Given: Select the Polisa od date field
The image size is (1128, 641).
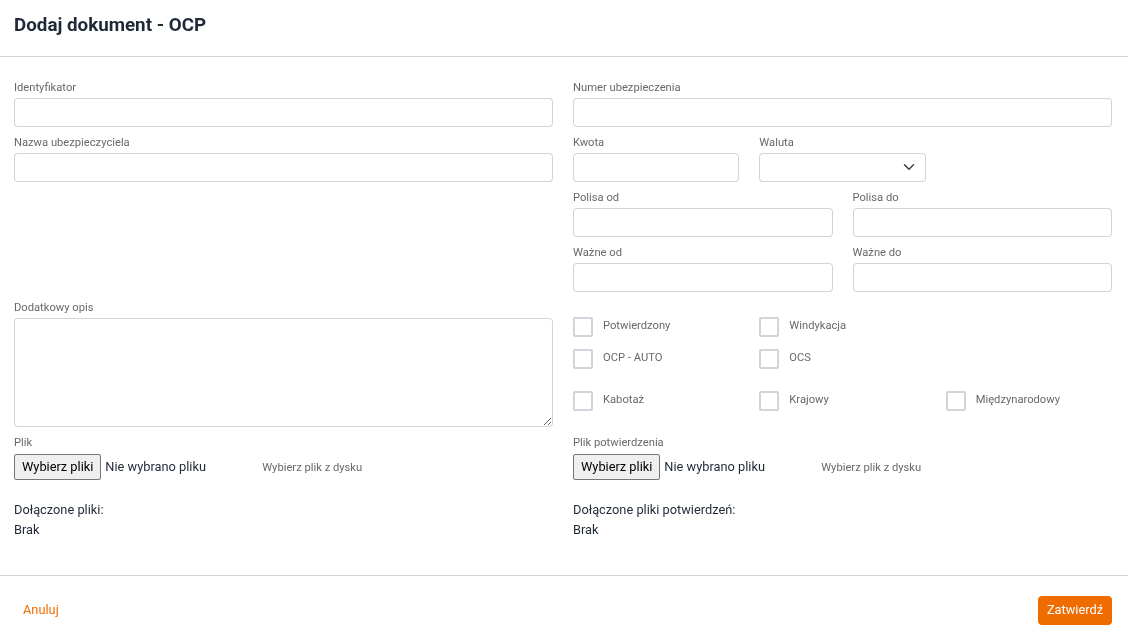Looking at the screenshot, I should 702,222.
